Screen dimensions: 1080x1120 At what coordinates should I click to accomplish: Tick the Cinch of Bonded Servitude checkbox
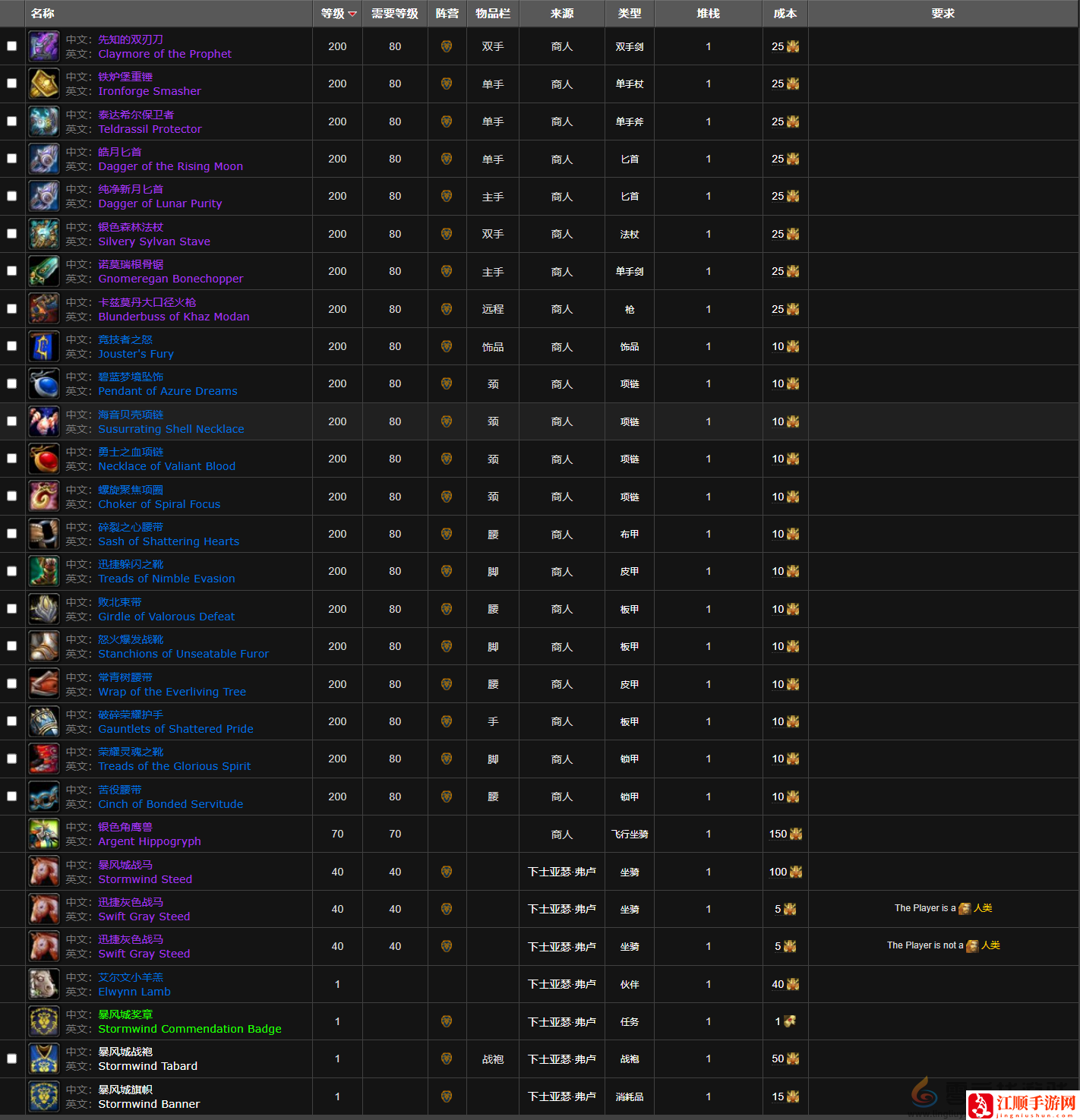(x=11, y=797)
